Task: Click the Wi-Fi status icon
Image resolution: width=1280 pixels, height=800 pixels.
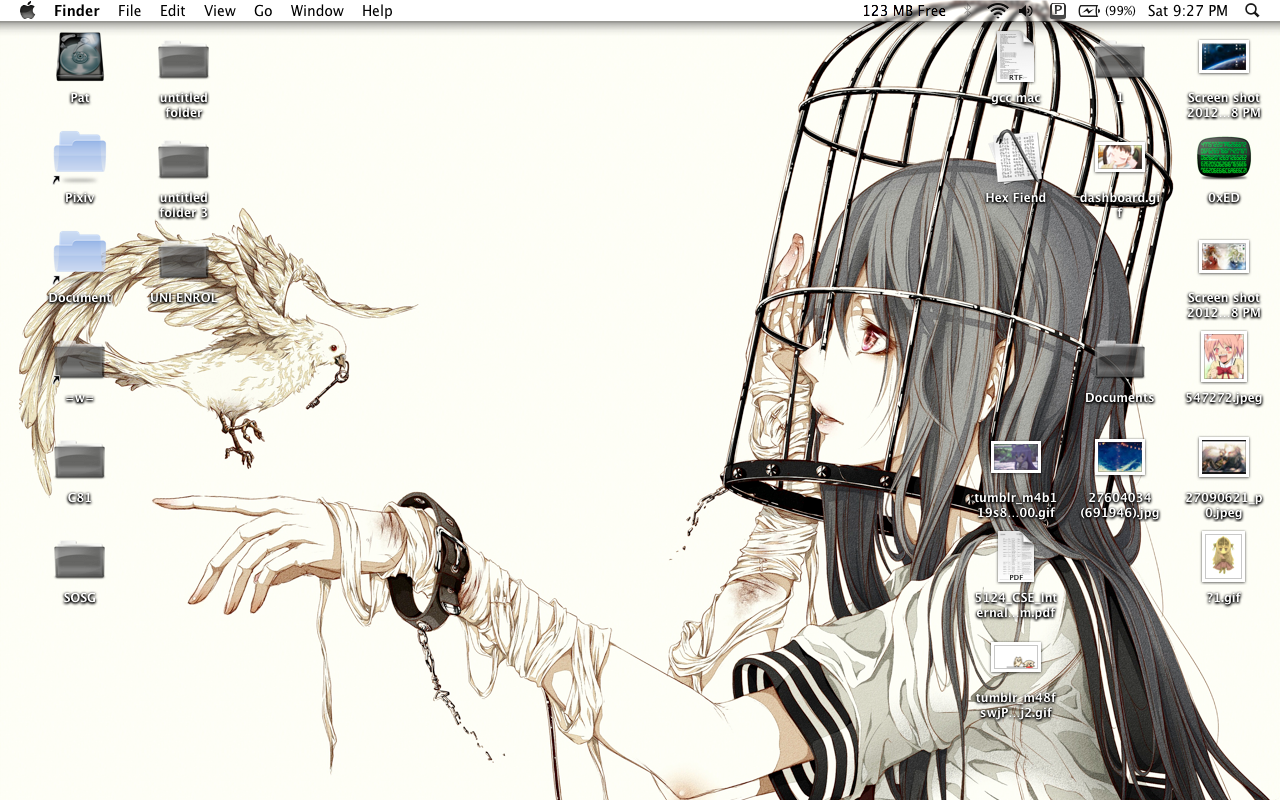Action: (998, 11)
